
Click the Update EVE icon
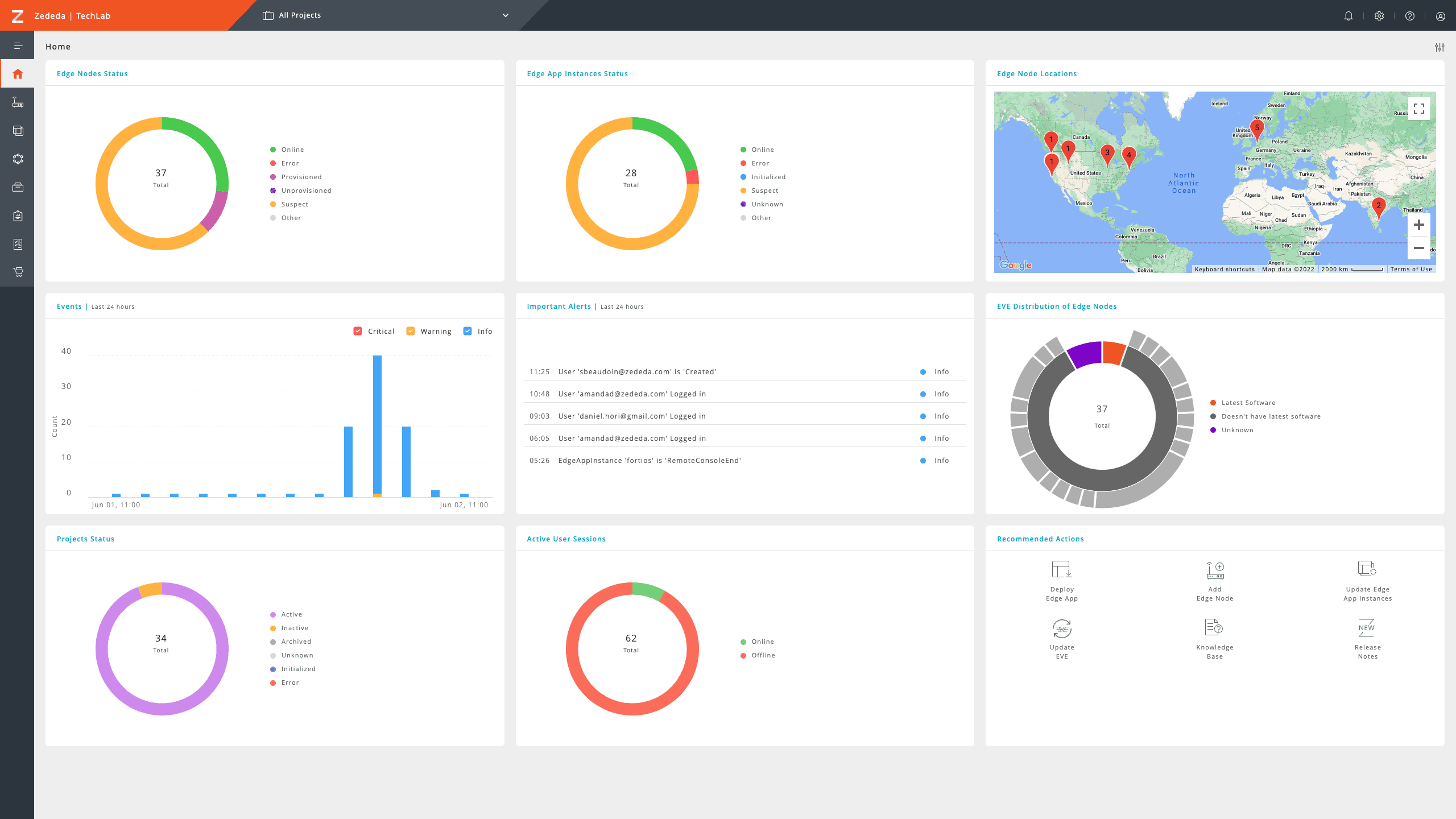click(1061, 628)
